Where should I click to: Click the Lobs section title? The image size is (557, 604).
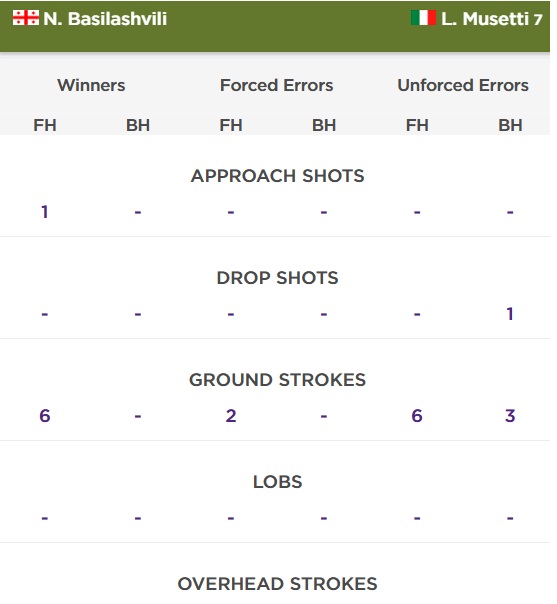click(x=277, y=482)
